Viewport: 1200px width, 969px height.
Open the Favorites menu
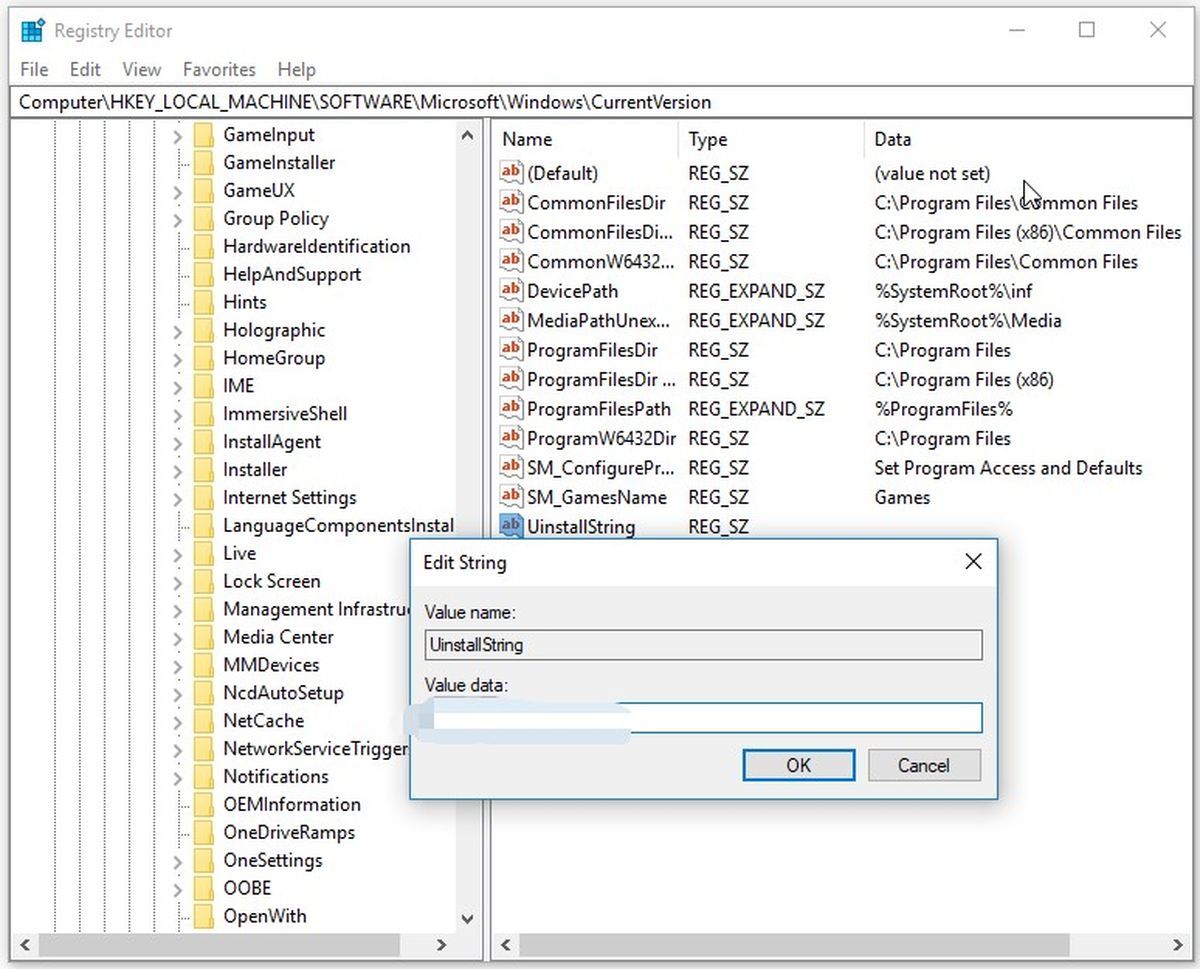219,69
